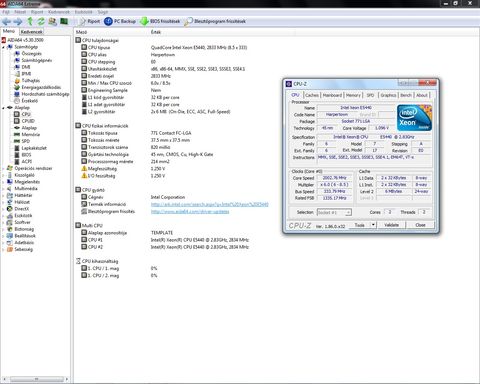This screenshot has height=384, width=480.
Task: Click the Validate button in CPU-Z
Action: tap(391, 225)
